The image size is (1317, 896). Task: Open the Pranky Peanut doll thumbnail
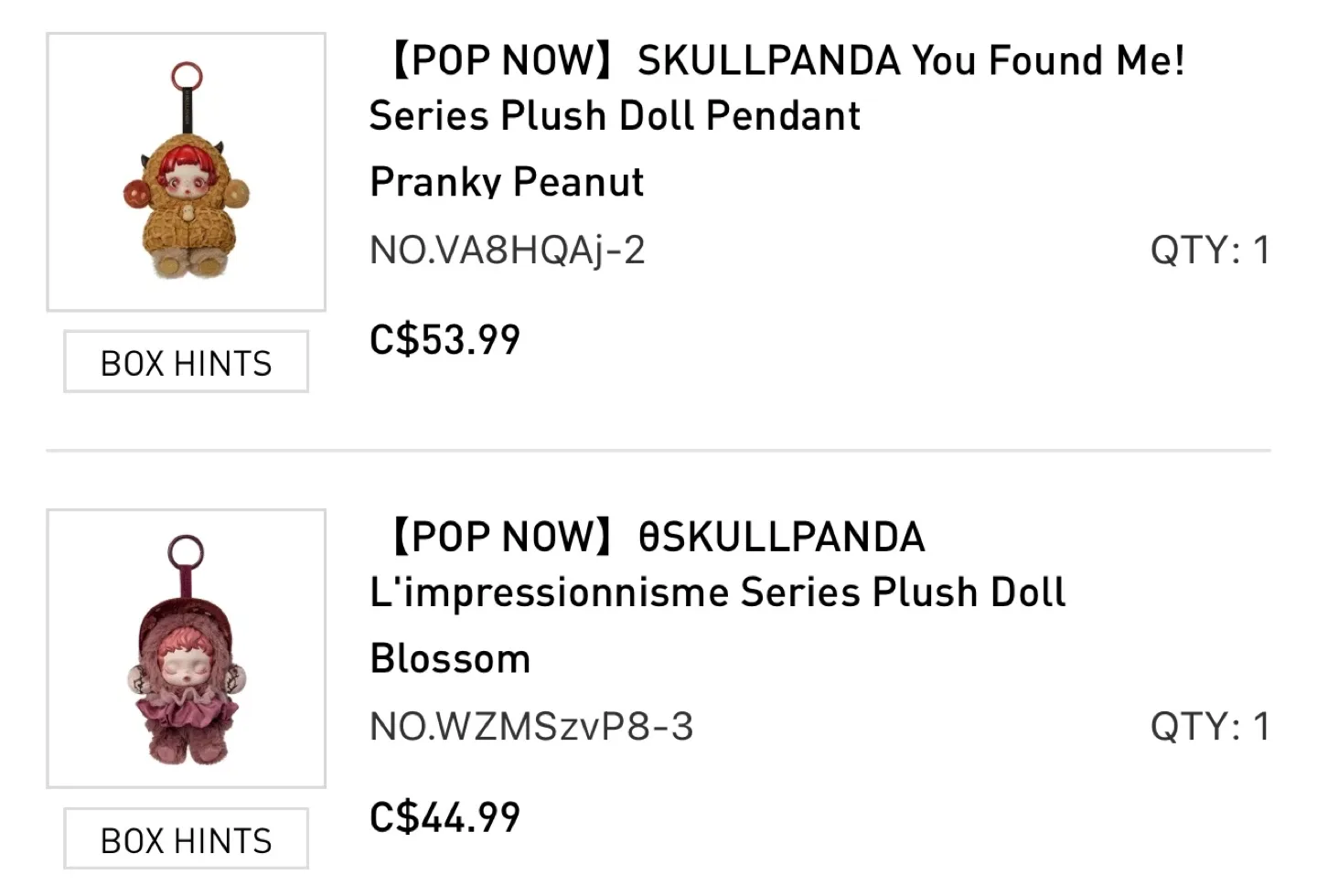(x=186, y=172)
